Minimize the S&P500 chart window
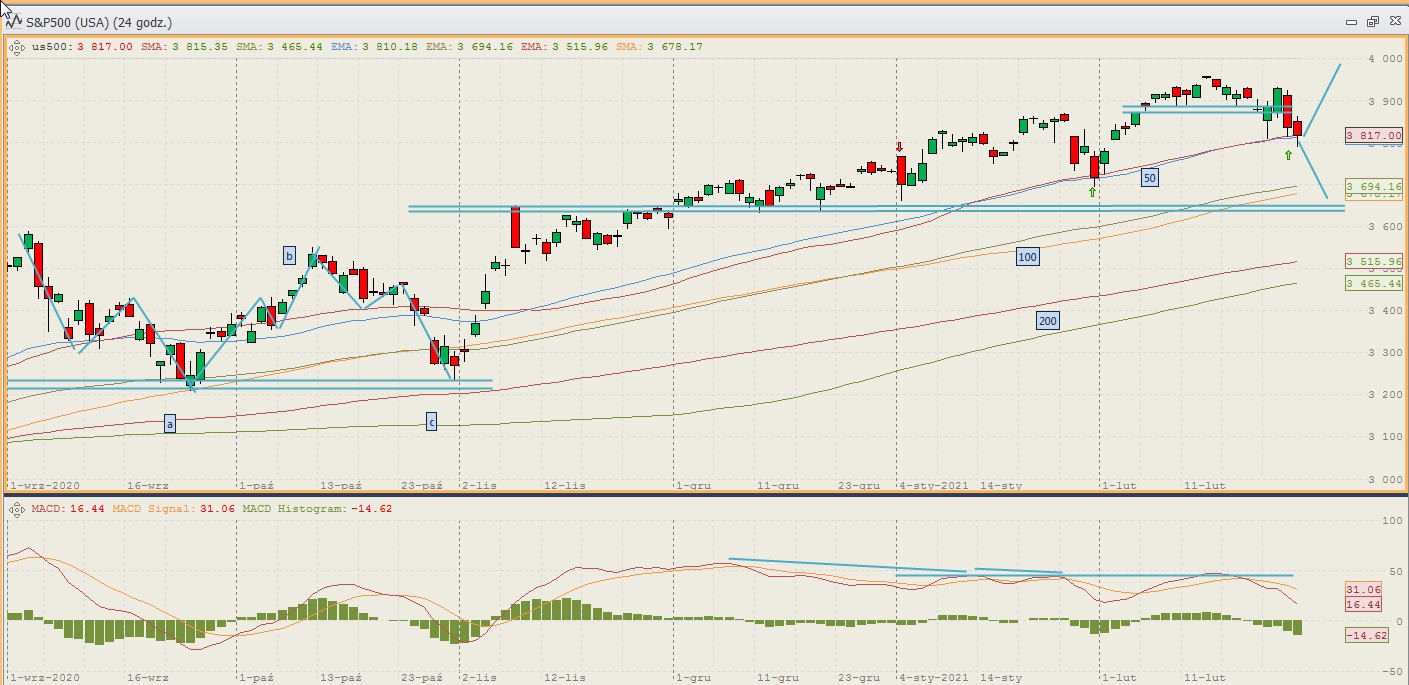 (x=1352, y=21)
